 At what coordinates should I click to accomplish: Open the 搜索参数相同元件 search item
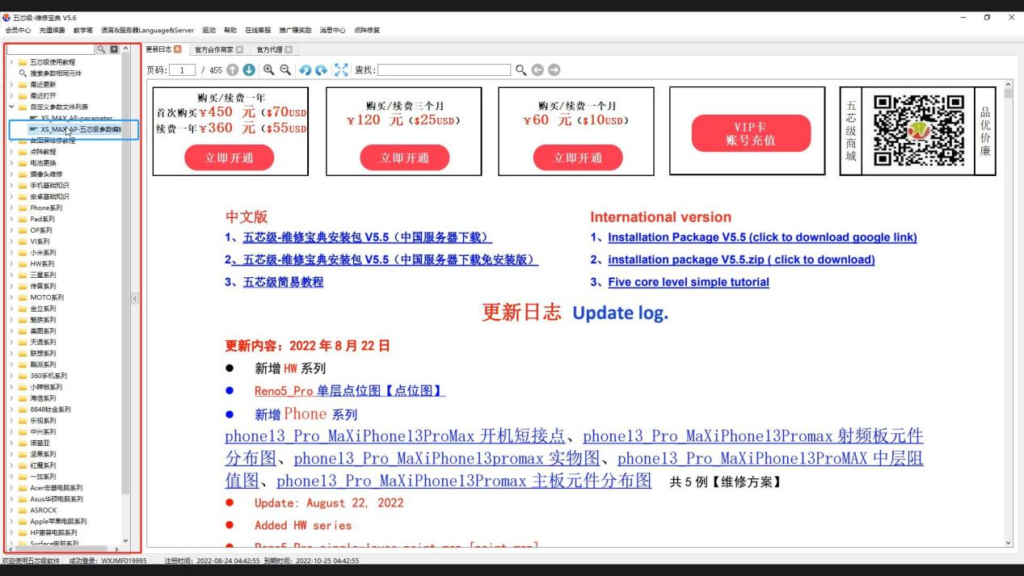point(56,73)
